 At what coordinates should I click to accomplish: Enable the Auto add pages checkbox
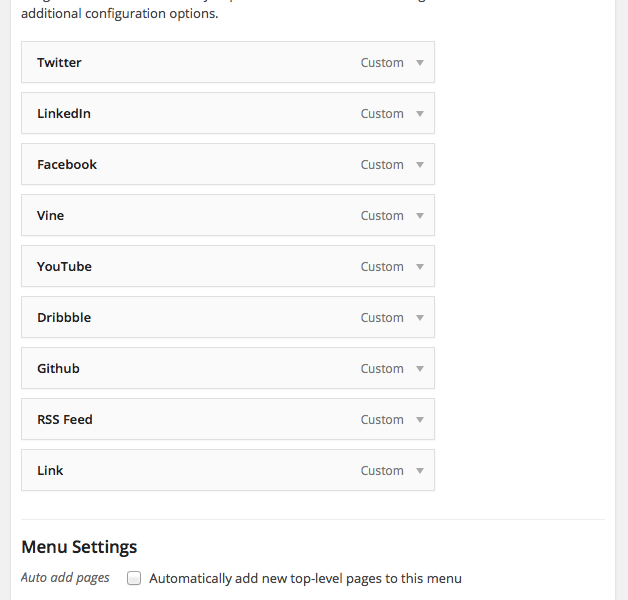134,578
